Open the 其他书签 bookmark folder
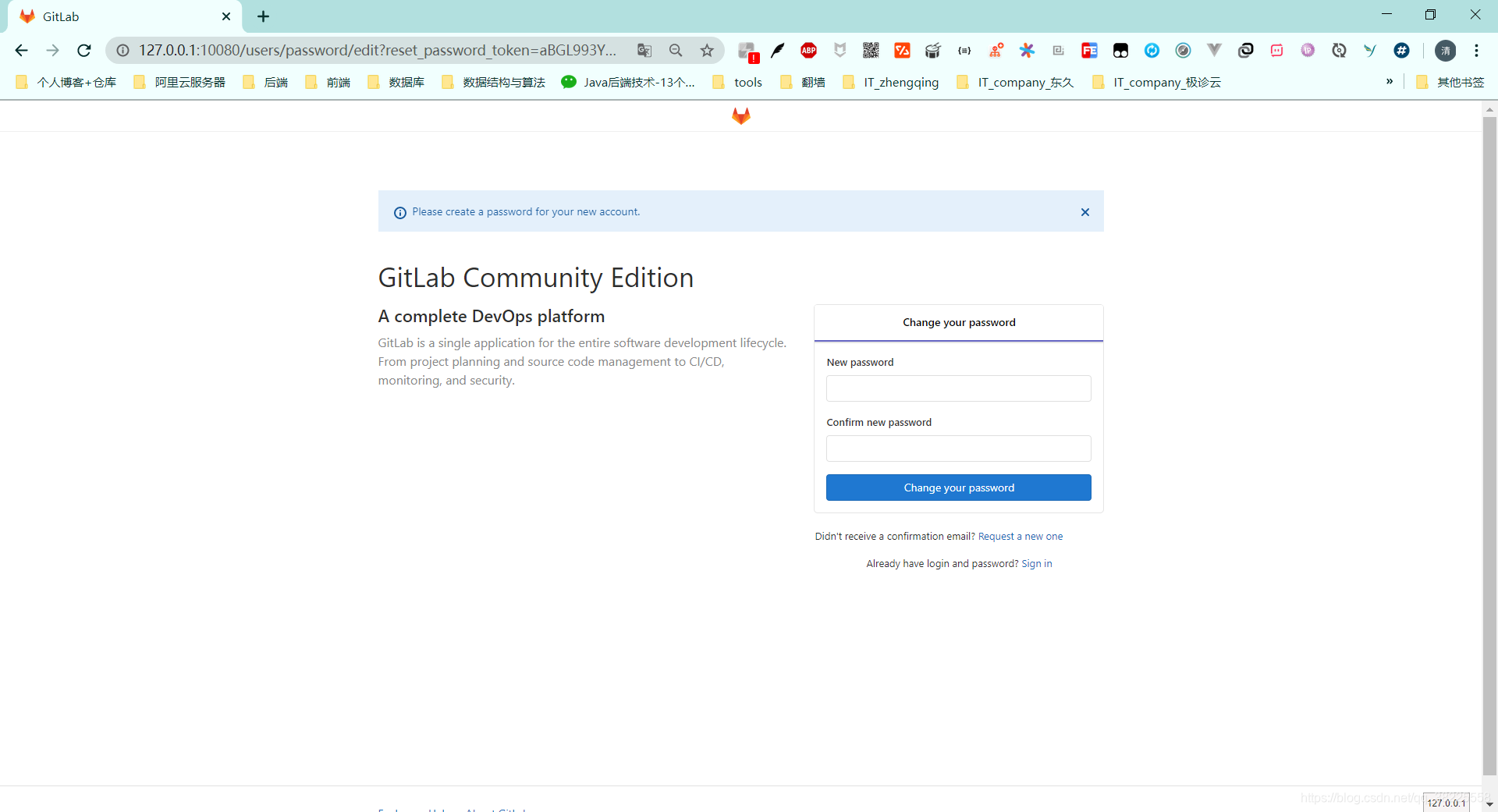Image resolution: width=1498 pixels, height=812 pixels. coord(1450,82)
